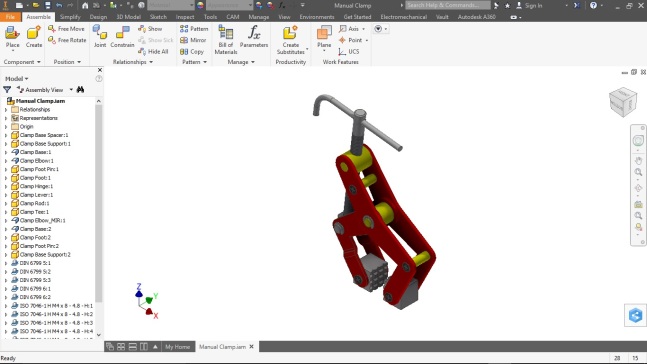Click the Mirror components tool
Viewport: 647px width, 364px height.
193,40
